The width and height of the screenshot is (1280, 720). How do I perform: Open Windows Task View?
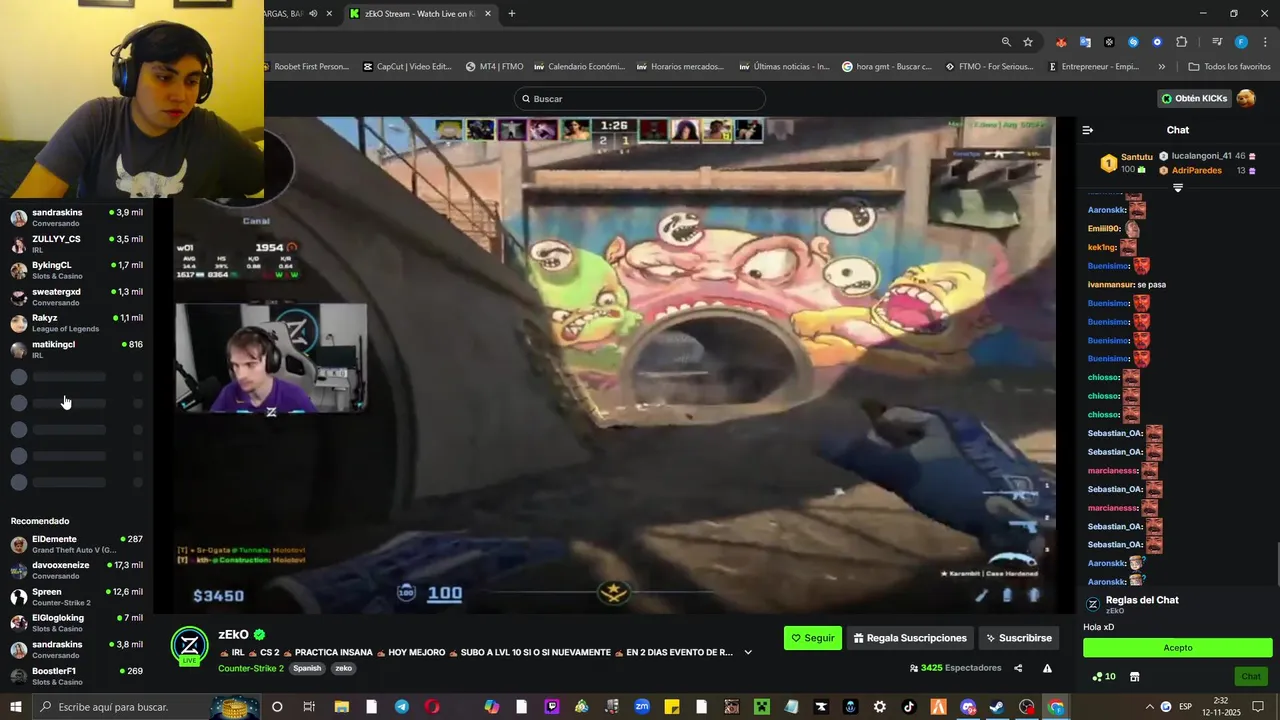coord(309,707)
